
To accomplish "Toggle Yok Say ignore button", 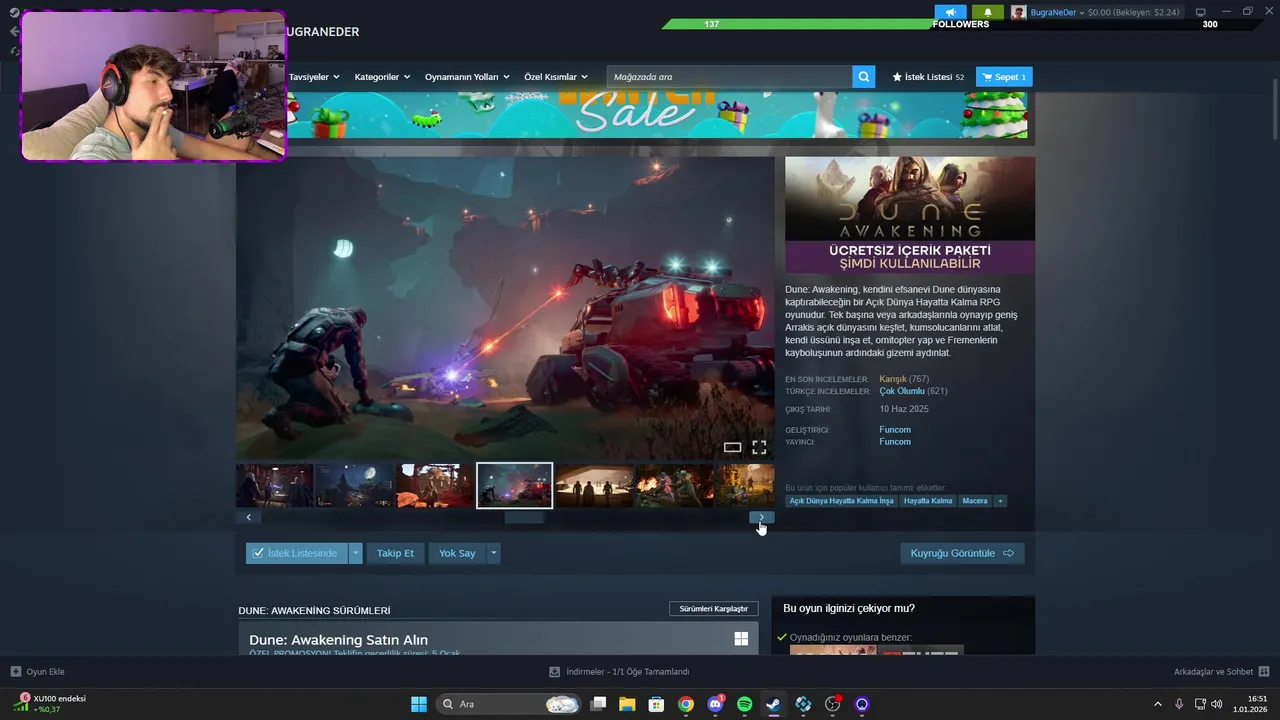I will pyautogui.click(x=457, y=553).
